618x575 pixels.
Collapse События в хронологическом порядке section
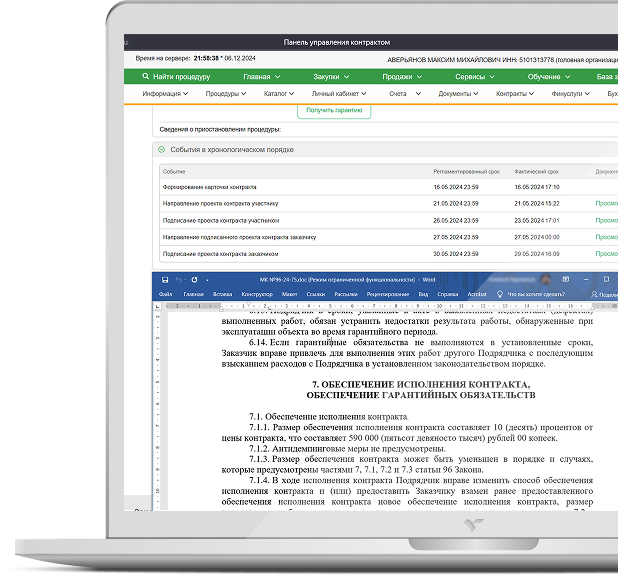pyautogui.click(x=161, y=149)
